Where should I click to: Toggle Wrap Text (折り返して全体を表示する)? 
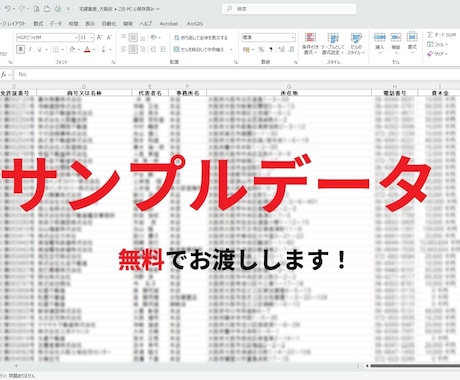pos(200,37)
